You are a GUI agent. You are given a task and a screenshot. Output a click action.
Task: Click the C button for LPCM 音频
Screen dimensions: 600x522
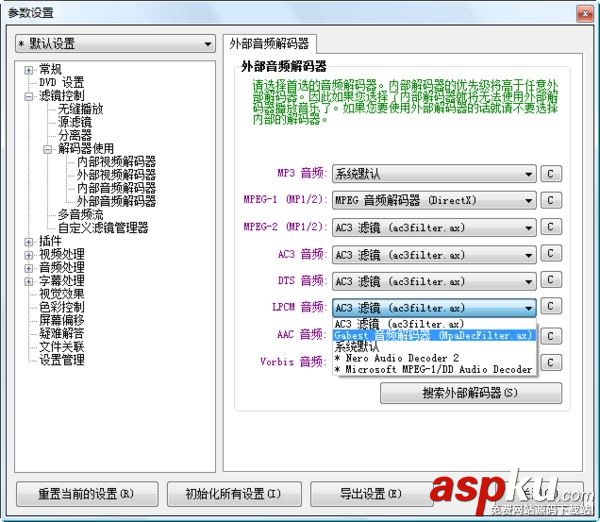(x=551, y=306)
